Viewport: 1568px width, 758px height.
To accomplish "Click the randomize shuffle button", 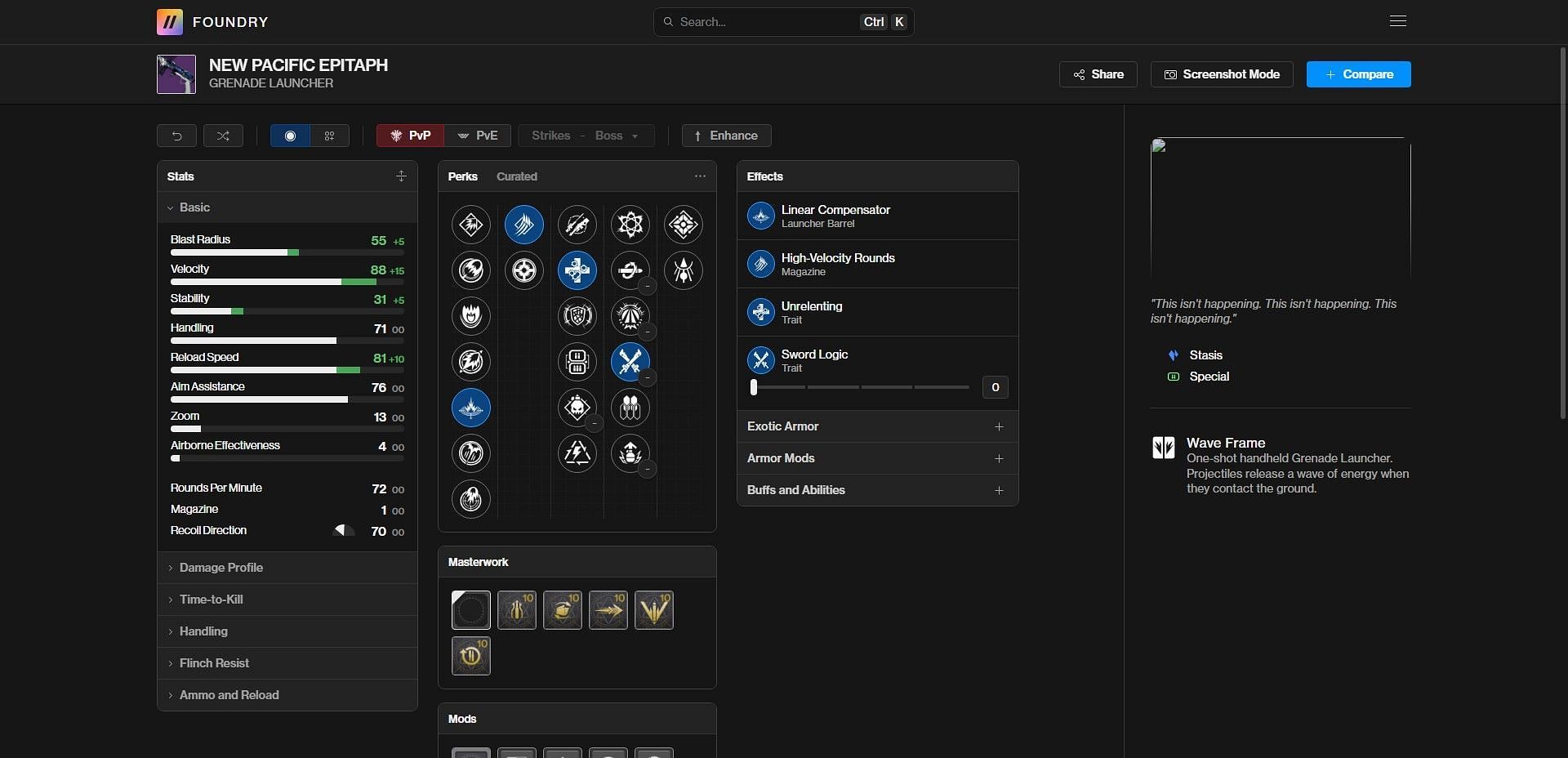I will pos(223,136).
